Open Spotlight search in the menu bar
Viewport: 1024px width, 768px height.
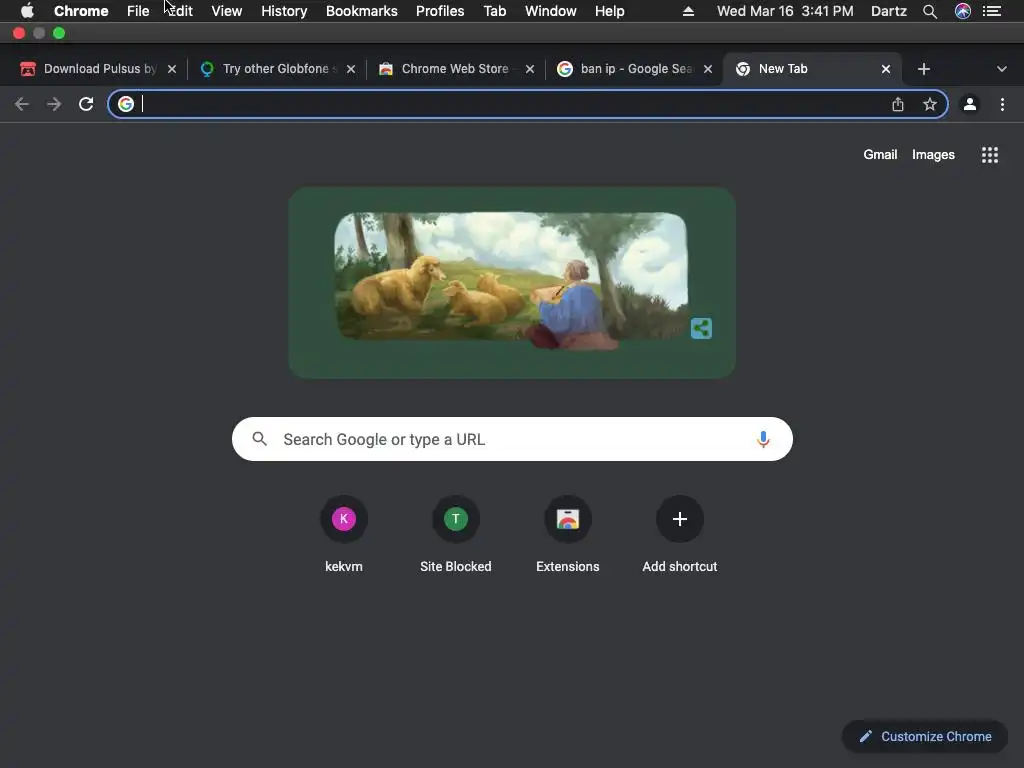point(930,11)
